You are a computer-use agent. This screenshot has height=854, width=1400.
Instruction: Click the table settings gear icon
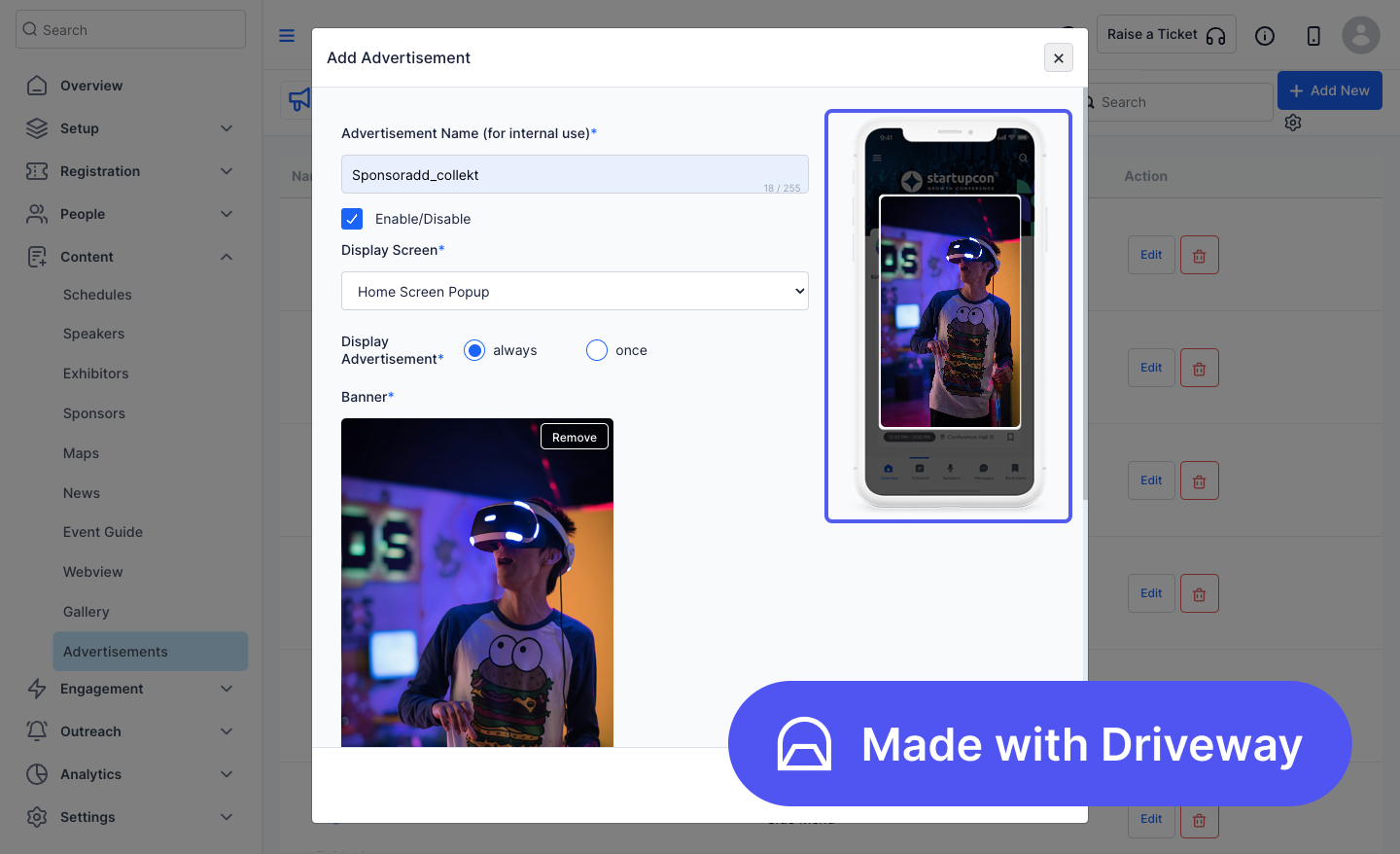pyautogui.click(x=1293, y=123)
